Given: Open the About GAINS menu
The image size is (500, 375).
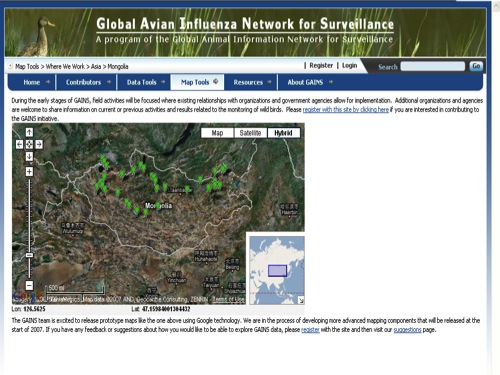Looking at the screenshot, I should 305,82.
